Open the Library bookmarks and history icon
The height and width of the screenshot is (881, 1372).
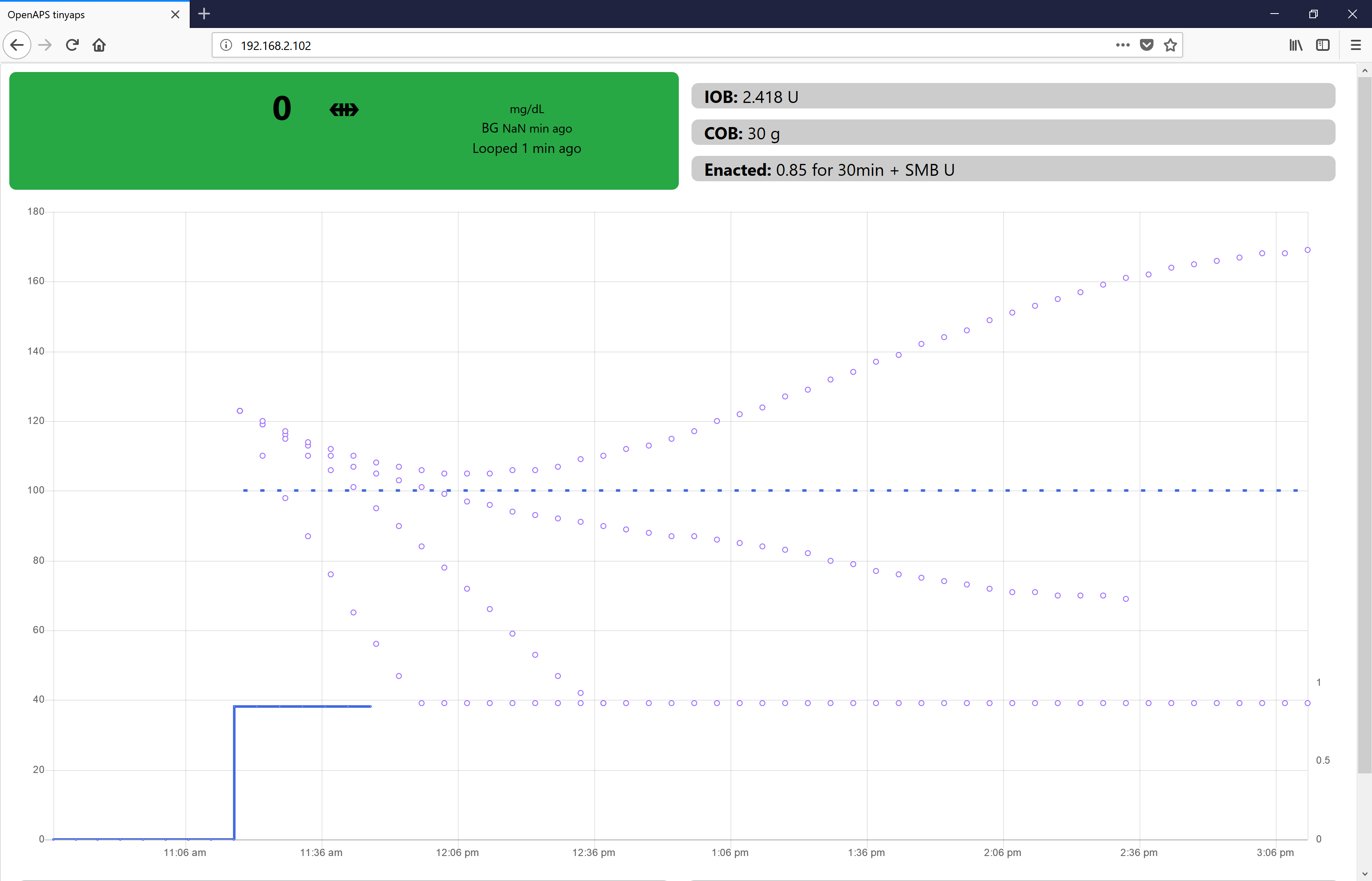point(1295,45)
